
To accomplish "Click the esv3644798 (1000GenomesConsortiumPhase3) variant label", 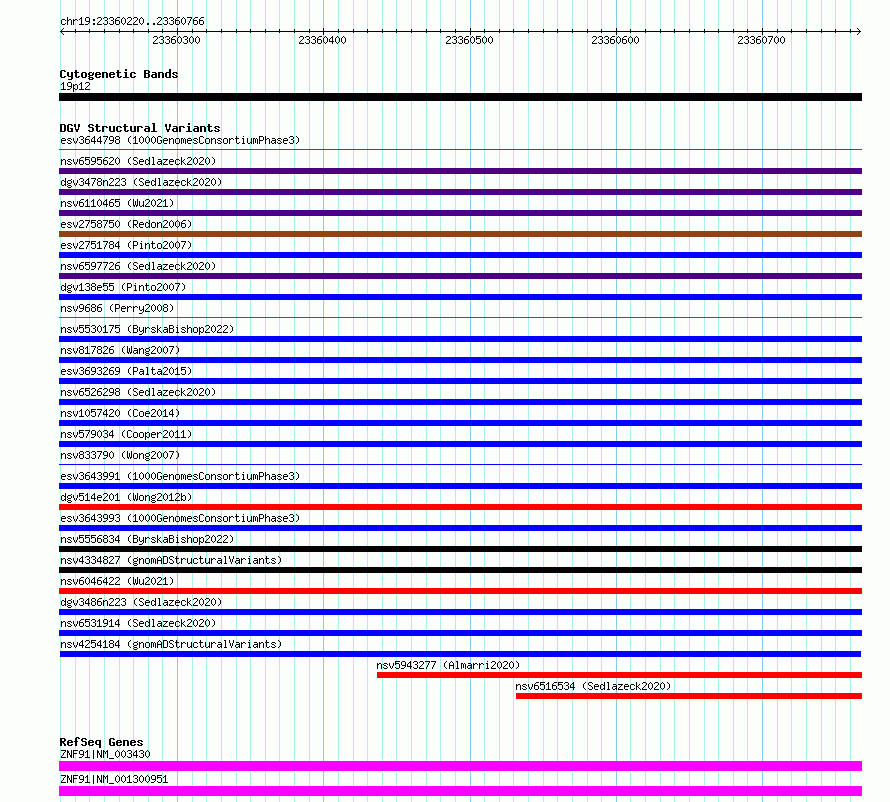I will pos(180,140).
